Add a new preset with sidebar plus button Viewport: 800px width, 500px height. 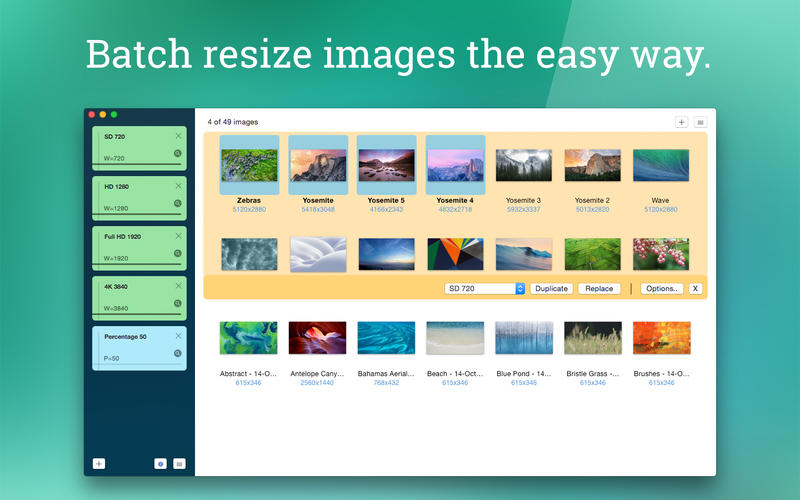pyautogui.click(x=99, y=463)
